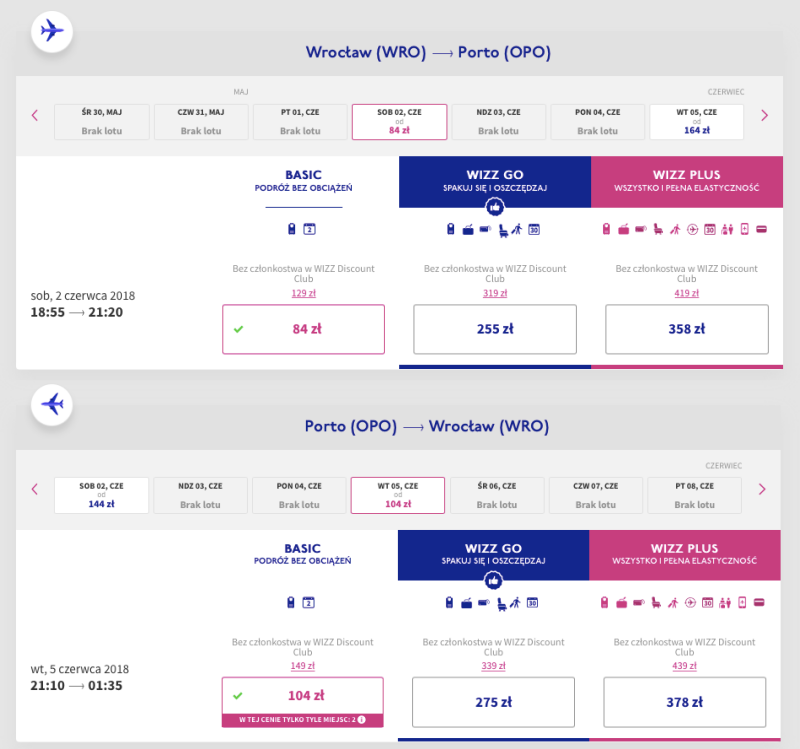Choose outbound WIZZ PLUS fare 358 zł

coord(687,329)
